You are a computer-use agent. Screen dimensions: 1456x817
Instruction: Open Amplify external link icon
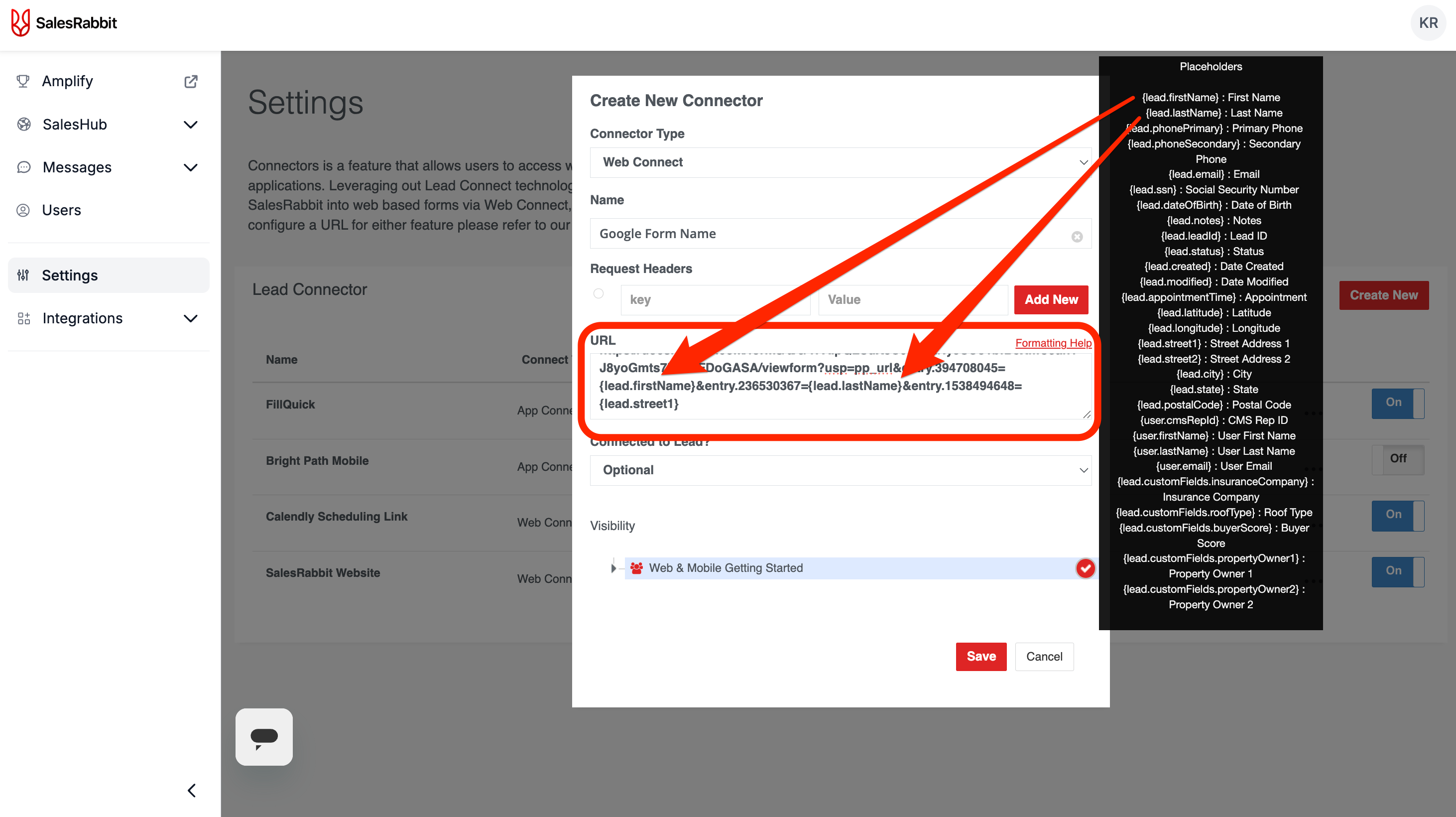point(191,81)
